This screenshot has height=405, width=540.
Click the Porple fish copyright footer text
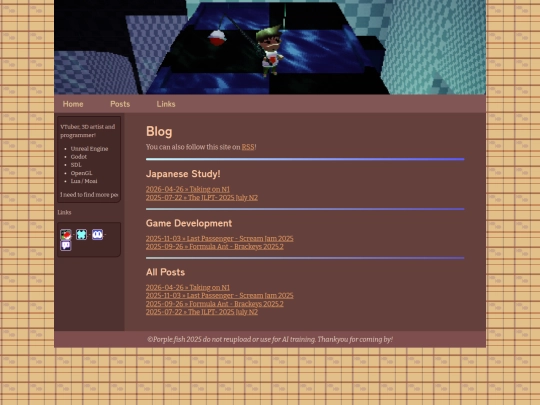270,340
